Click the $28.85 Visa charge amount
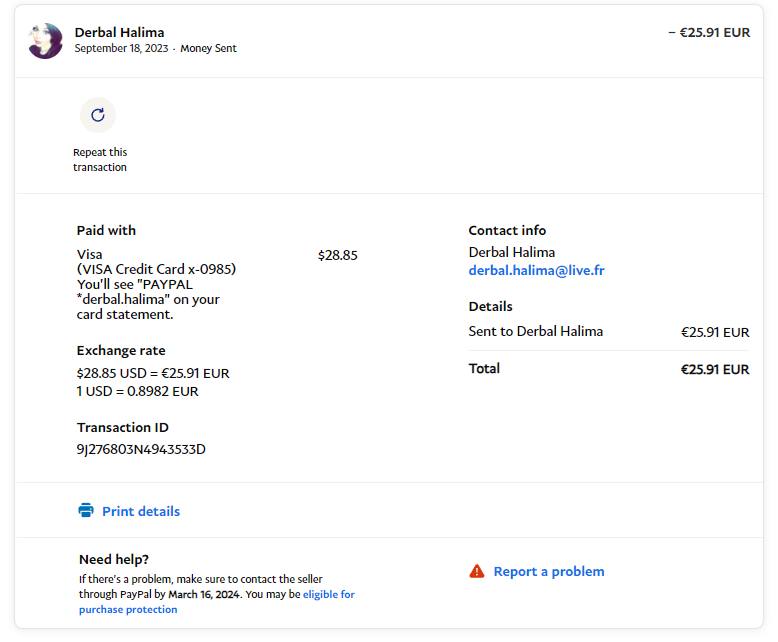This screenshot has height=642, width=778. pyautogui.click(x=337, y=255)
